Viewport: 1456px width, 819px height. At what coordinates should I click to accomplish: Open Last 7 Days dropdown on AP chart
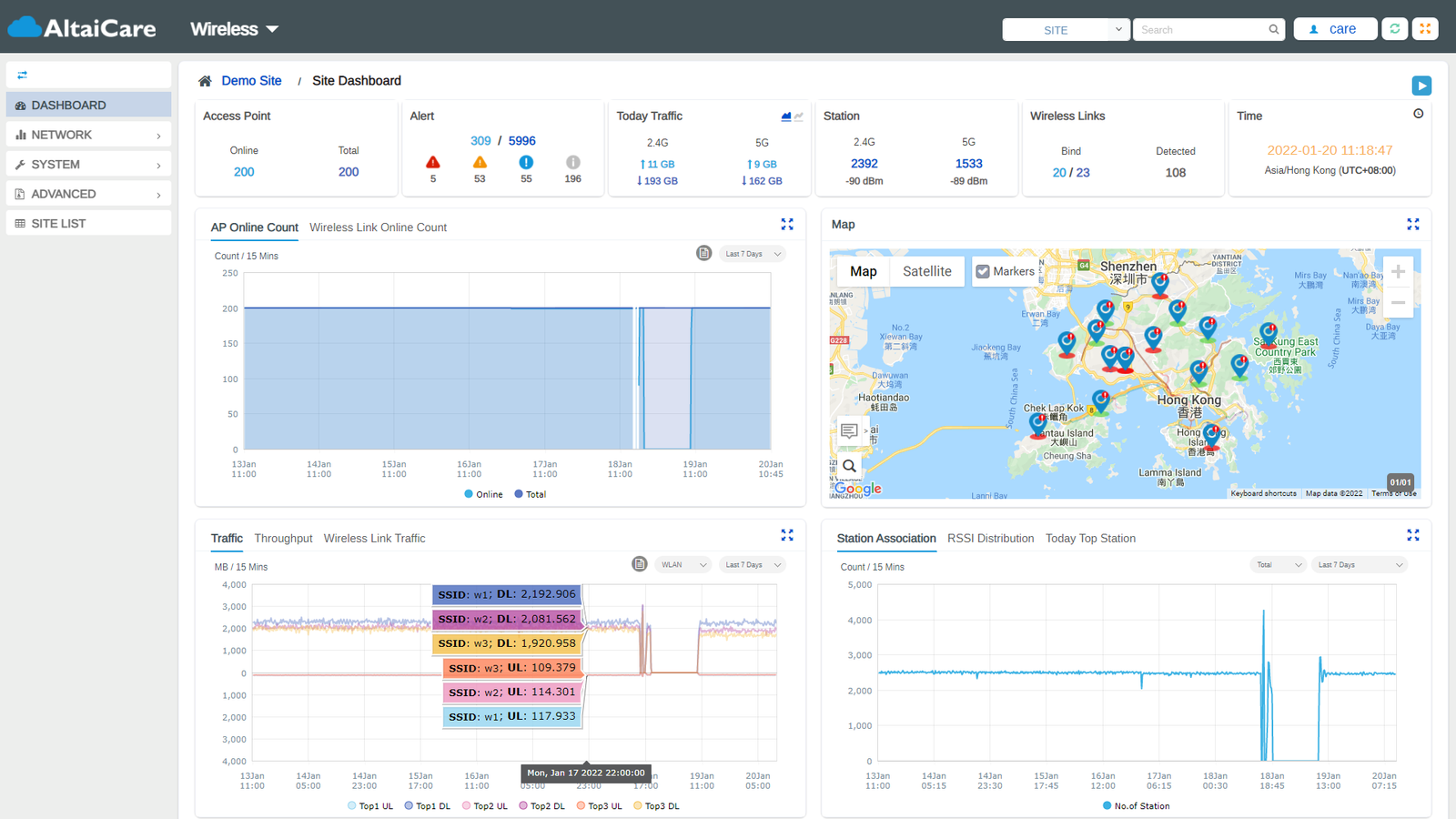click(x=753, y=254)
